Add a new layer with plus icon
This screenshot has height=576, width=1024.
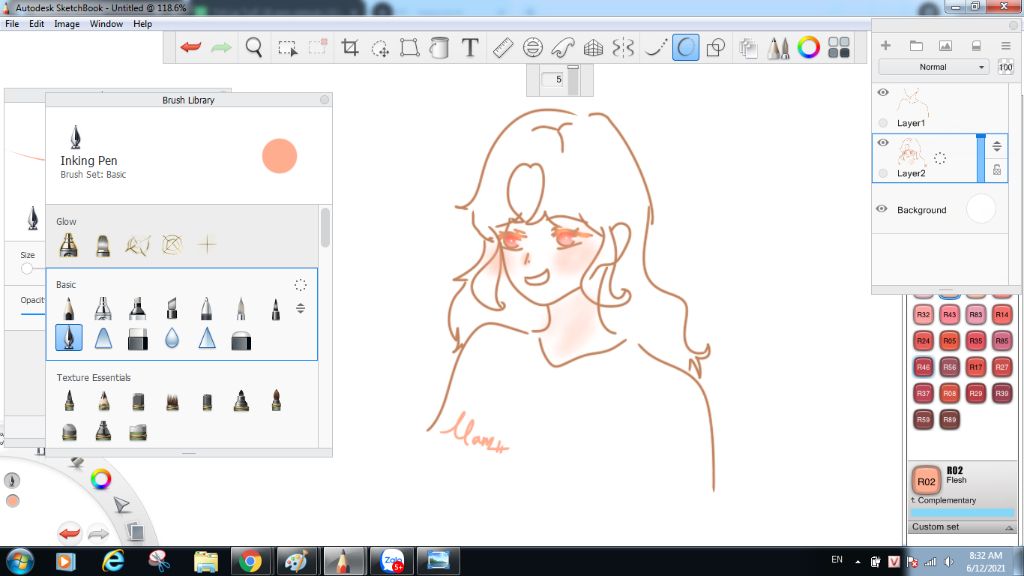[x=886, y=45]
